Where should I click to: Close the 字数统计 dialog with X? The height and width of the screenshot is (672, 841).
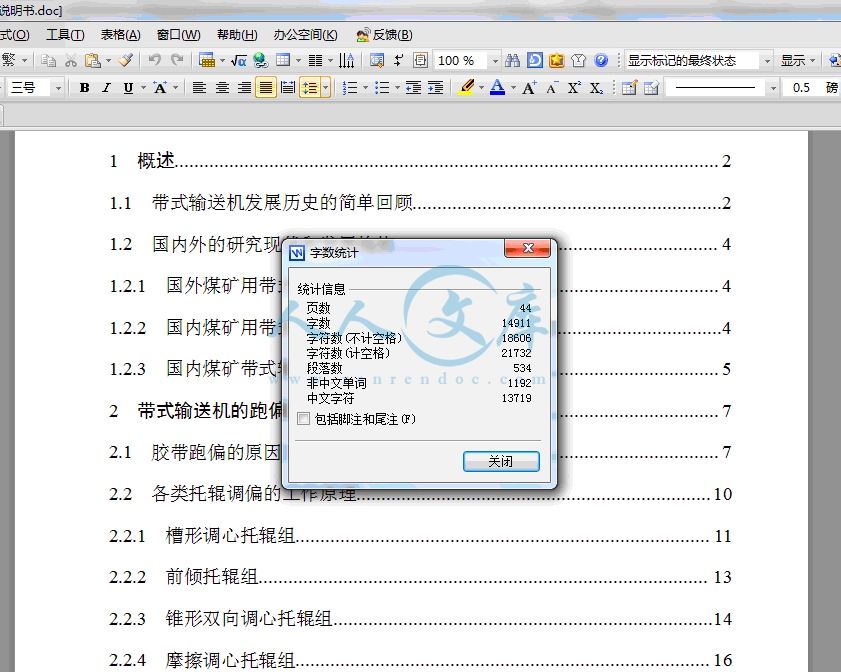[x=527, y=248]
